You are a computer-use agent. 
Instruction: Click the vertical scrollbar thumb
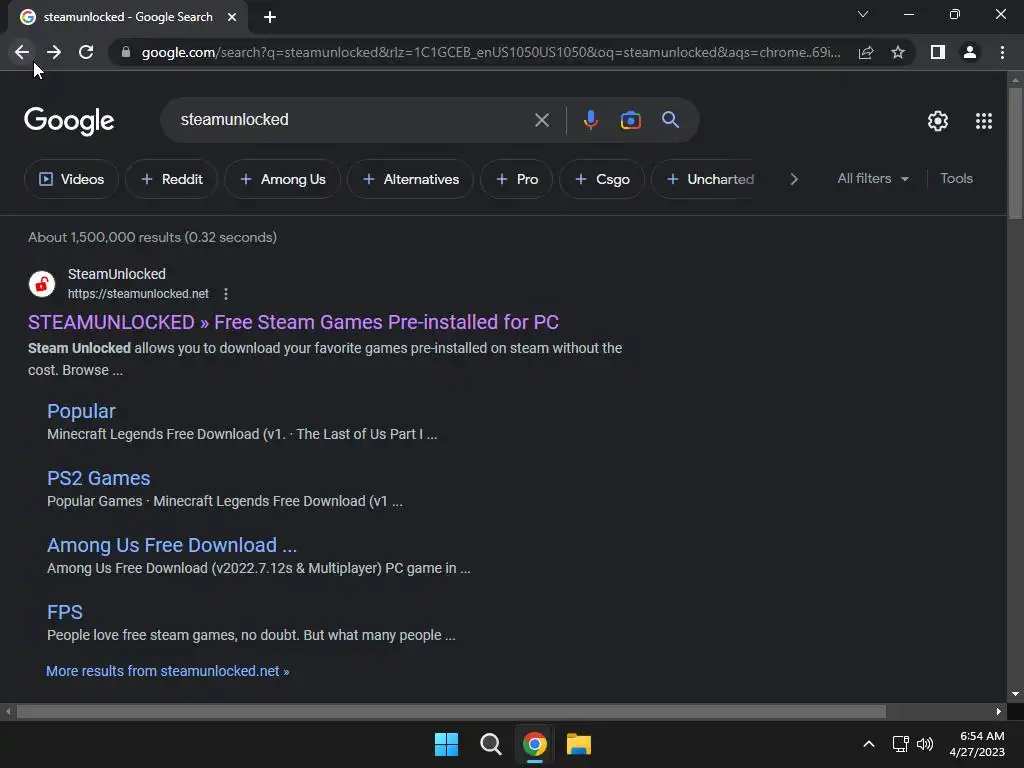(1015, 153)
